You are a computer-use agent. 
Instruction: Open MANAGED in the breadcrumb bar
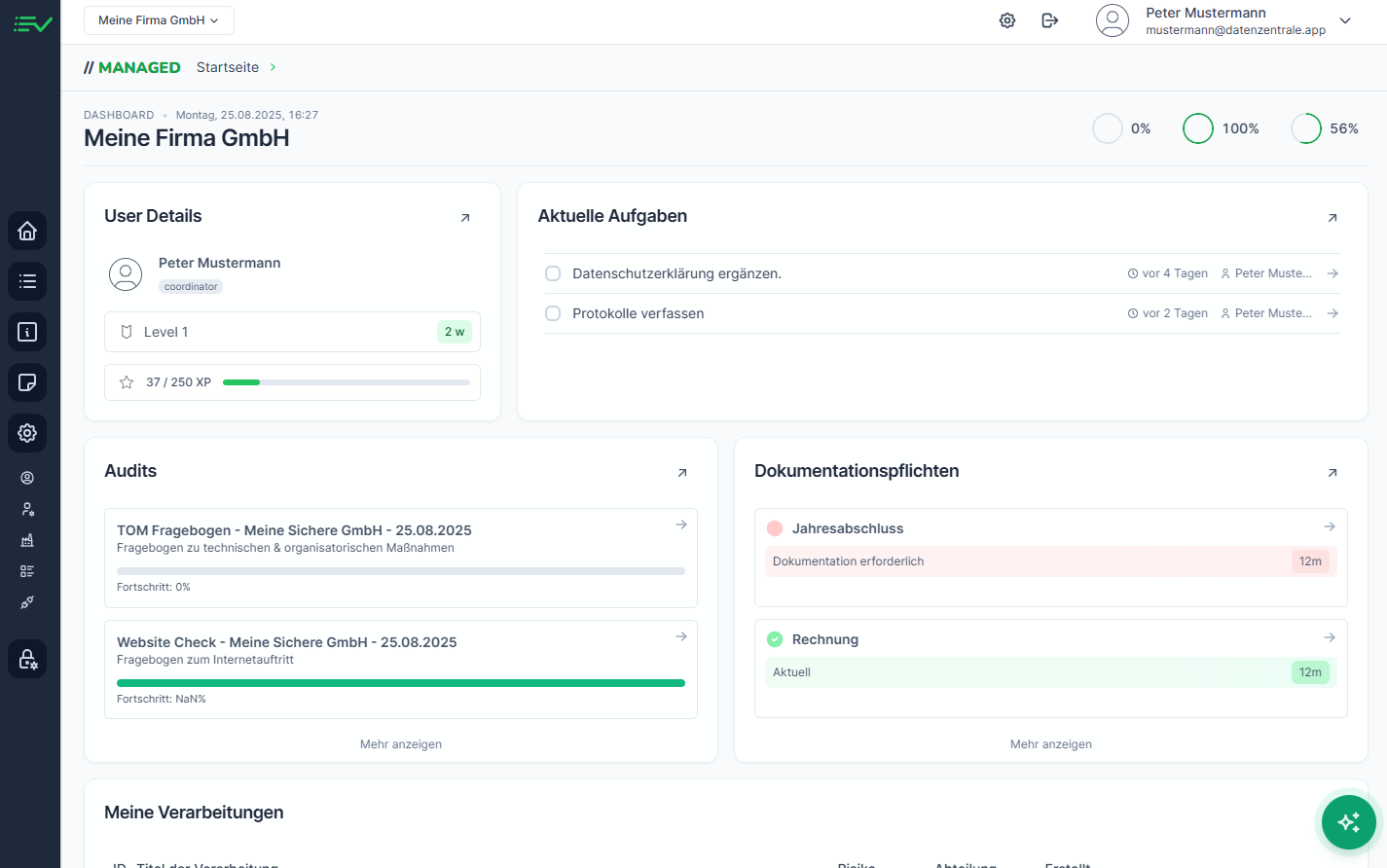click(132, 67)
